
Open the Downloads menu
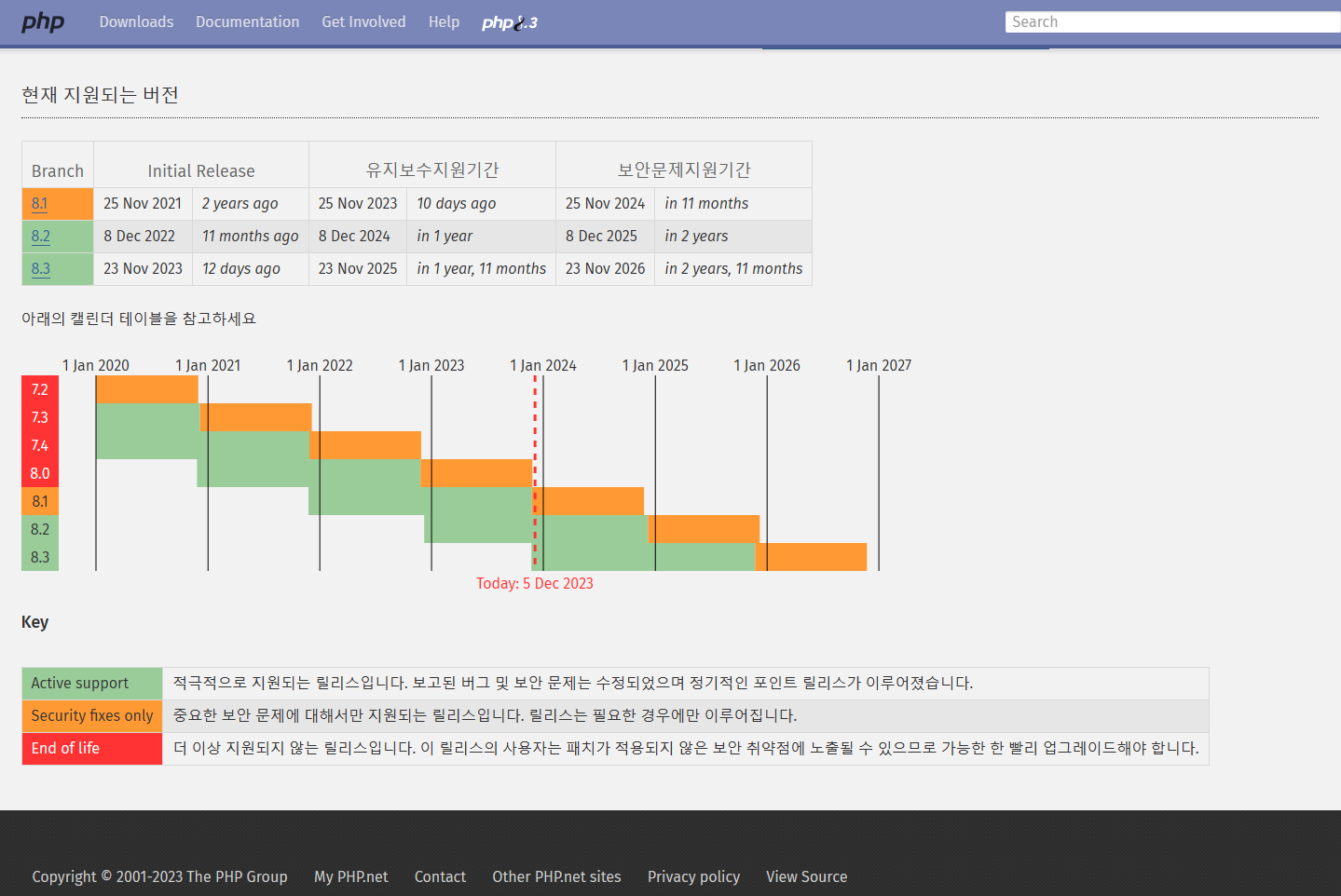136,22
